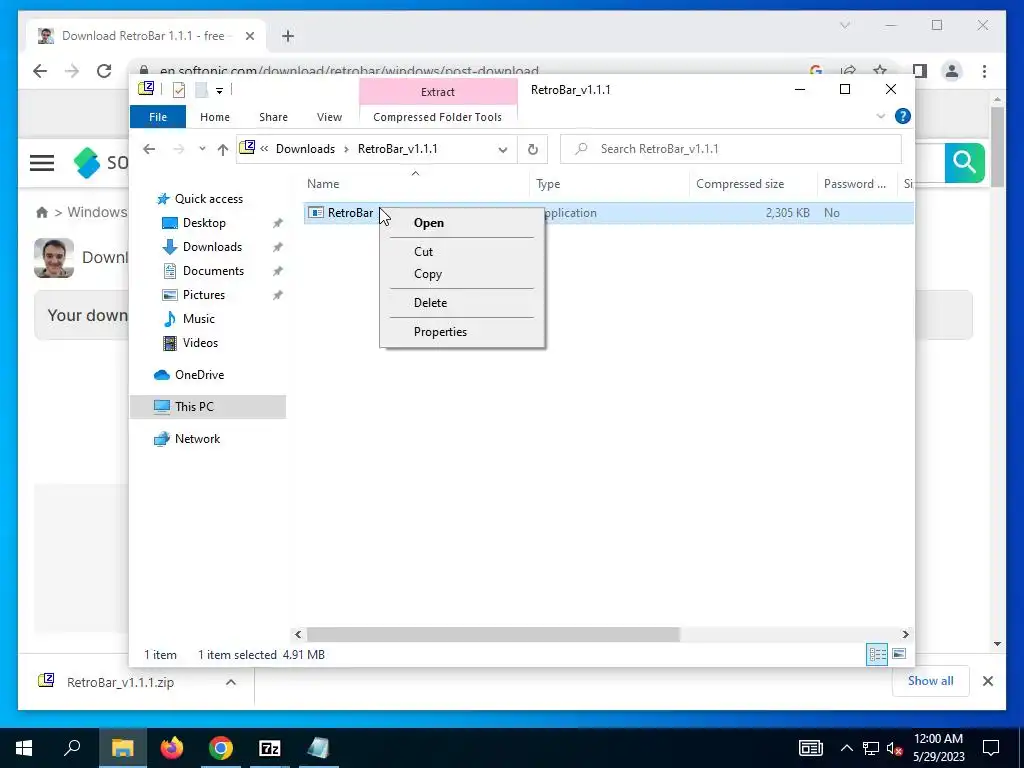1024x768 pixels.
Task: Close the Chrome downloads bar
Action: click(987, 681)
